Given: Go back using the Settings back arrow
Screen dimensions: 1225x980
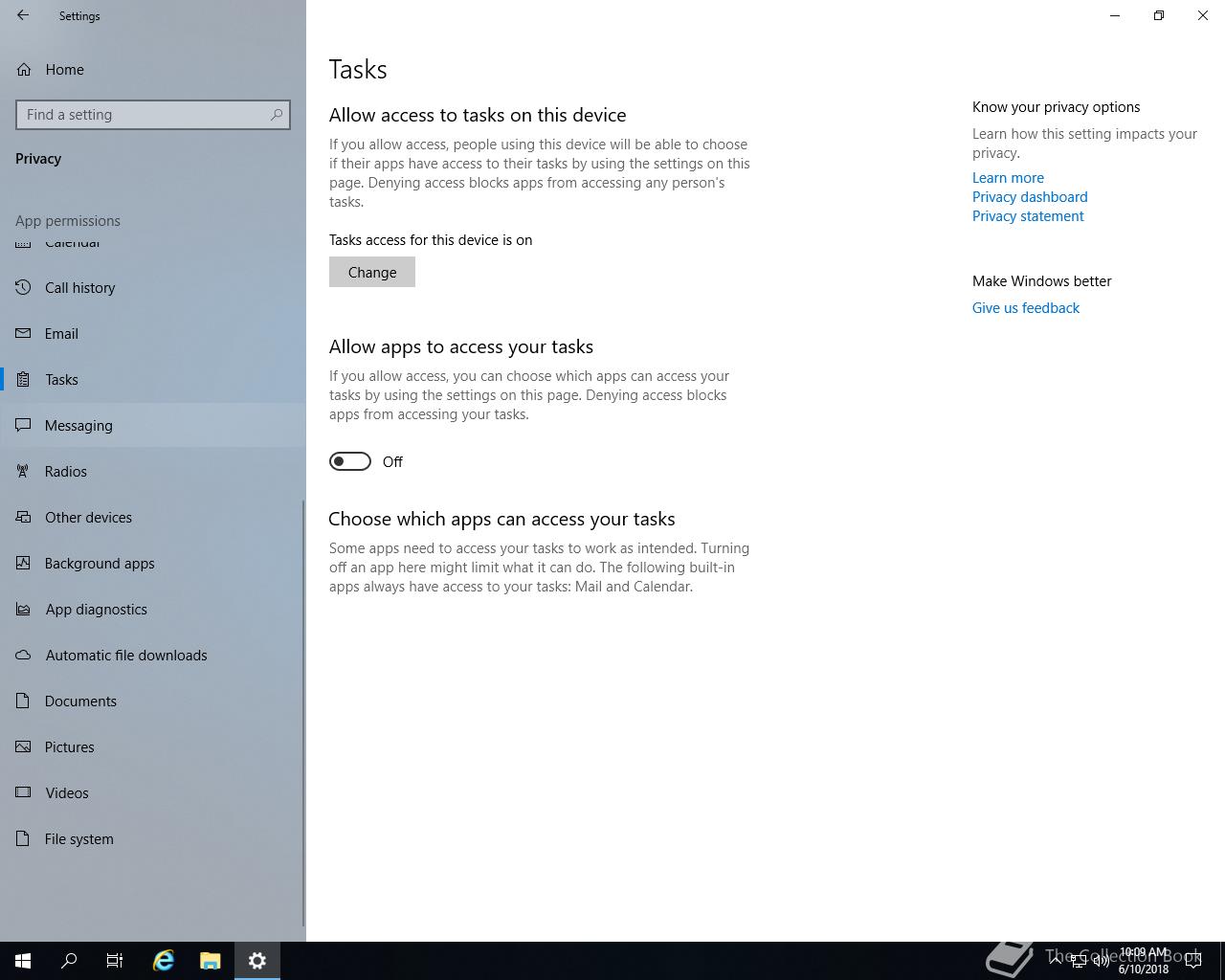Looking at the screenshot, I should click(x=23, y=15).
